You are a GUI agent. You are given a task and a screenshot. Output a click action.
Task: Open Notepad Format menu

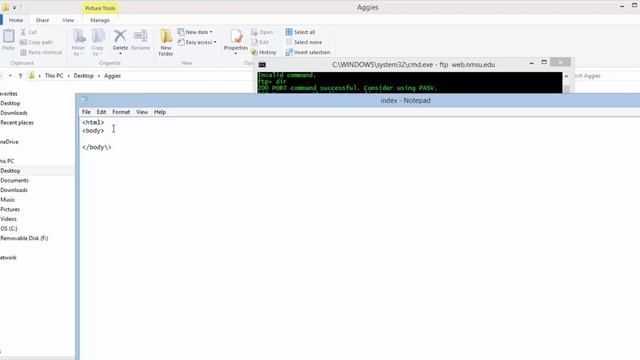click(x=121, y=112)
